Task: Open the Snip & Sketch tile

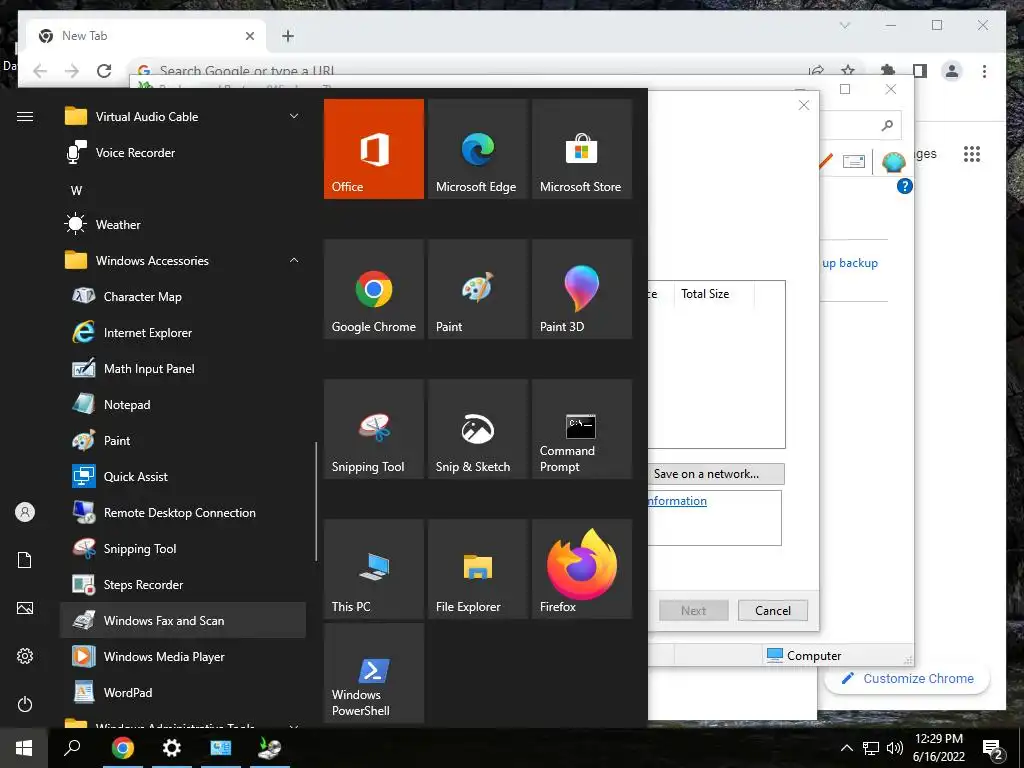Action: (x=477, y=429)
